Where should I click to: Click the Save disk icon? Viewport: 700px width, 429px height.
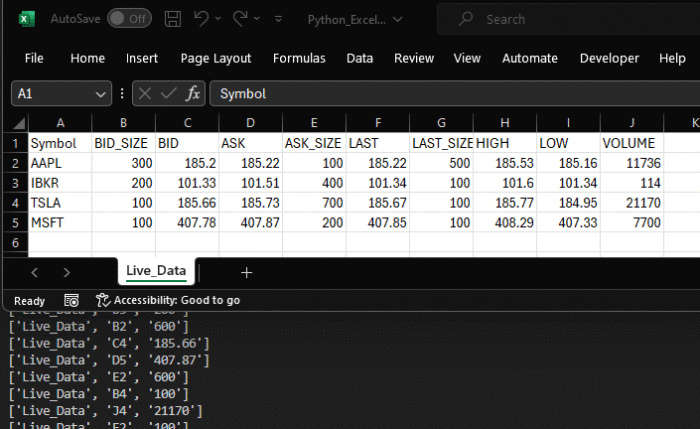(x=173, y=19)
